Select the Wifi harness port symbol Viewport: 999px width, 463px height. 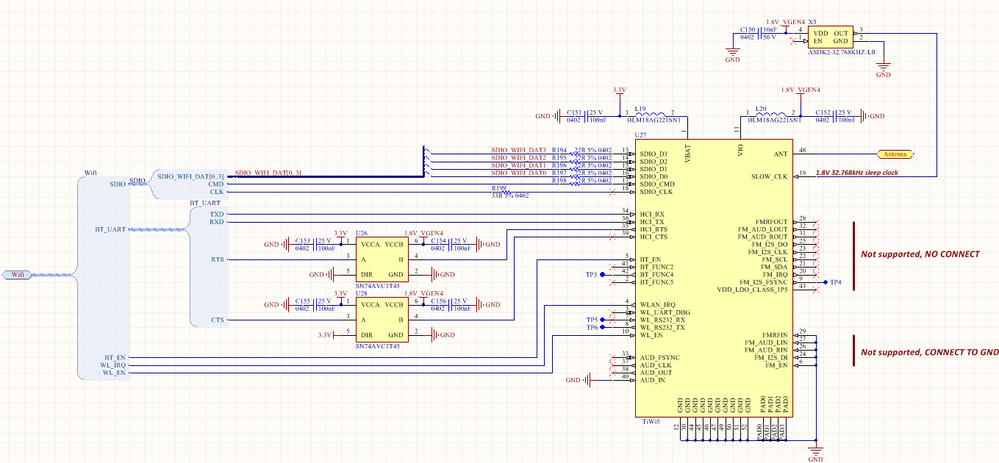(x=17, y=274)
